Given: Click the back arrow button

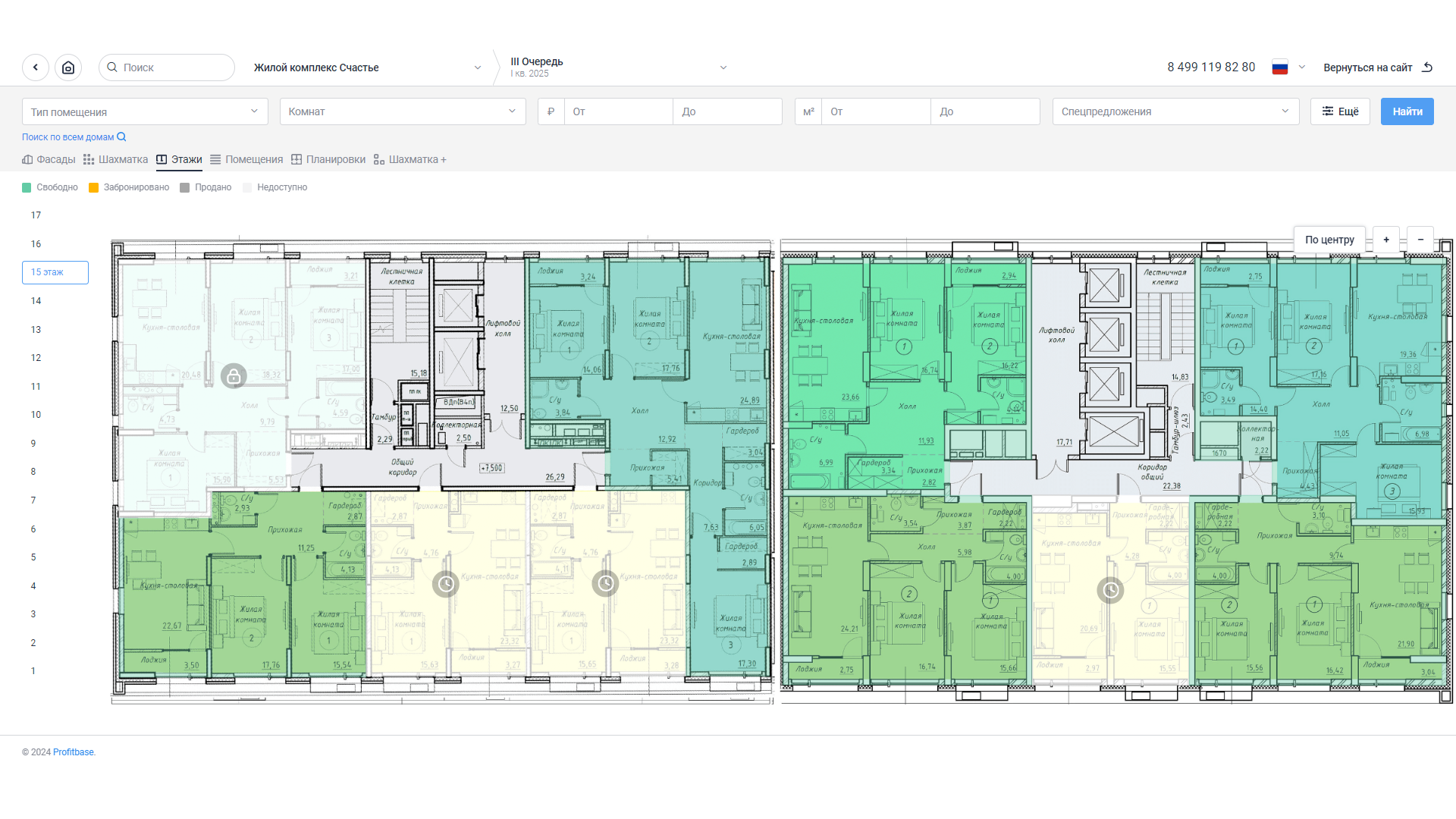Looking at the screenshot, I should click(x=36, y=67).
